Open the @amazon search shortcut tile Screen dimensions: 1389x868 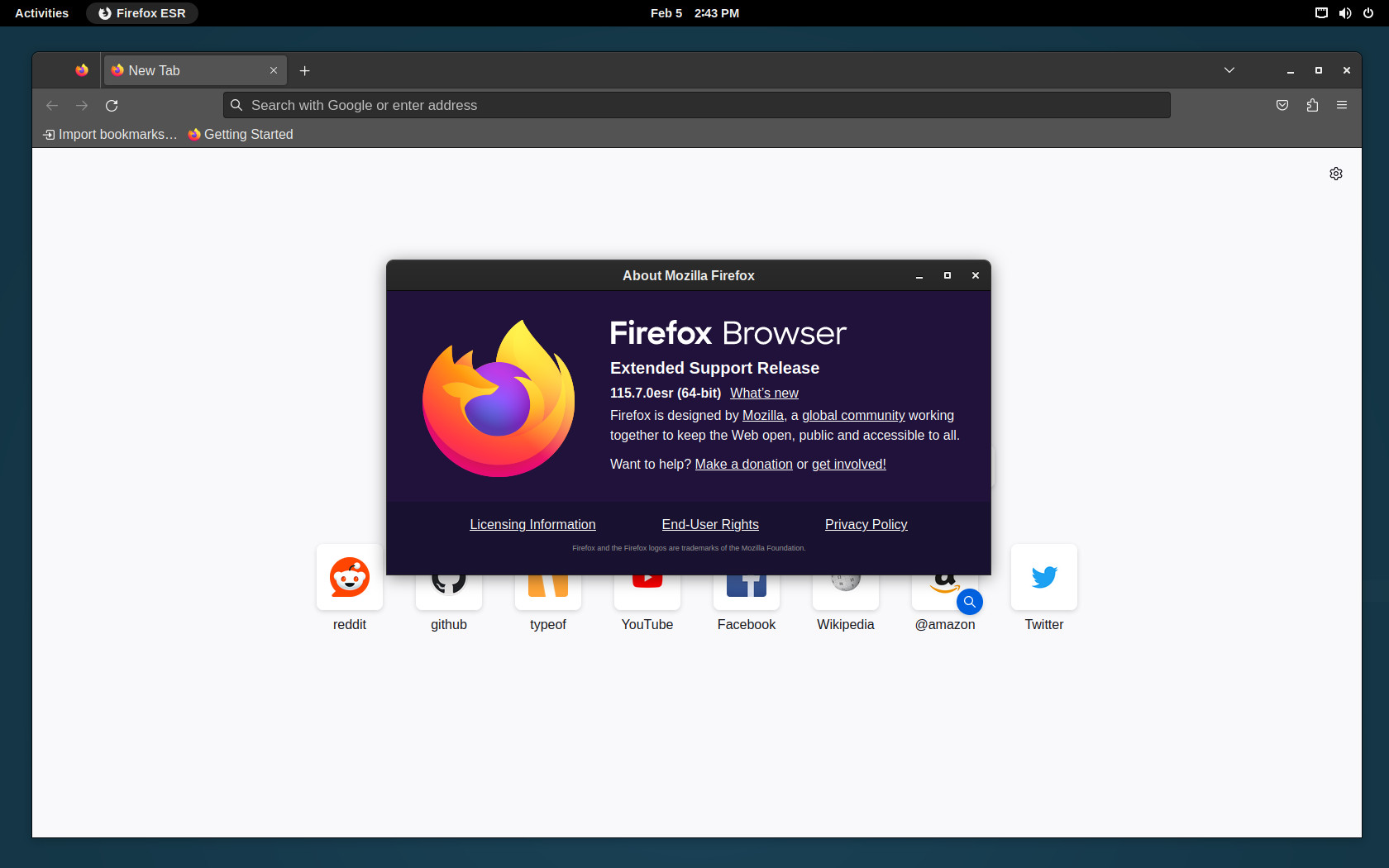tap(945, 605)
